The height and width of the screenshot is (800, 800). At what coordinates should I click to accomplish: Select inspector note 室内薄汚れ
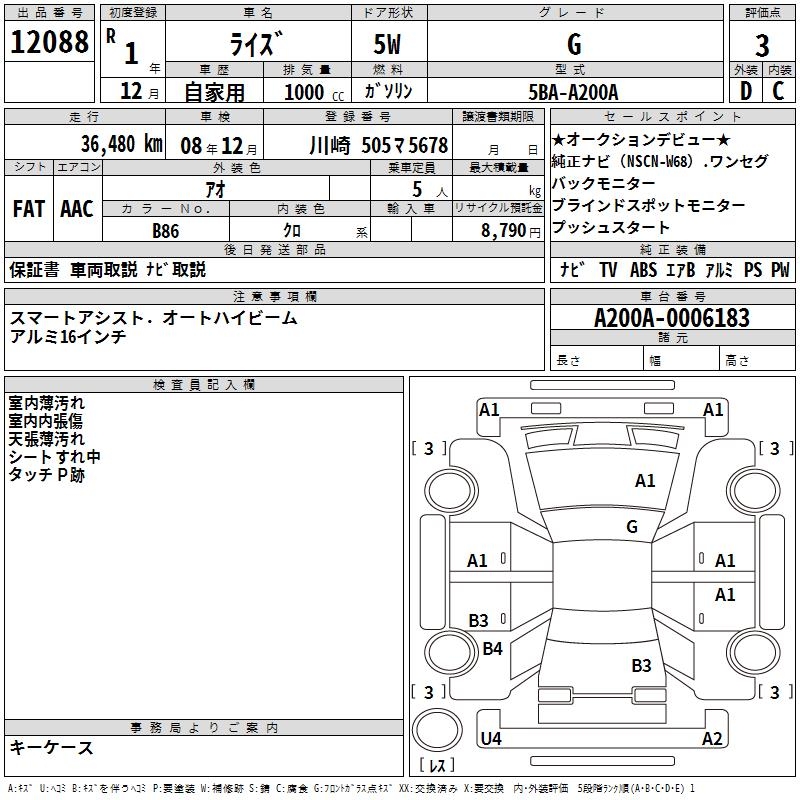click(x=46, y=403)
